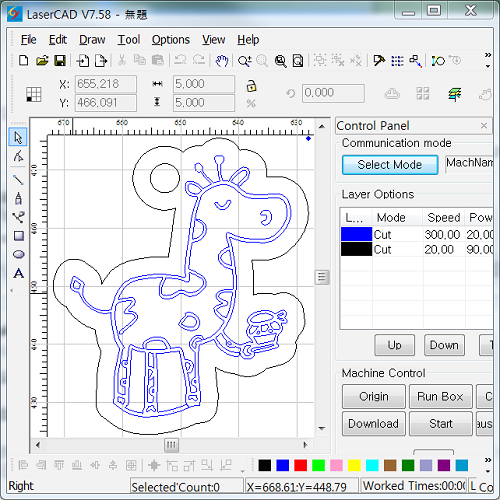Open the Edit menu

pos(58,40)
